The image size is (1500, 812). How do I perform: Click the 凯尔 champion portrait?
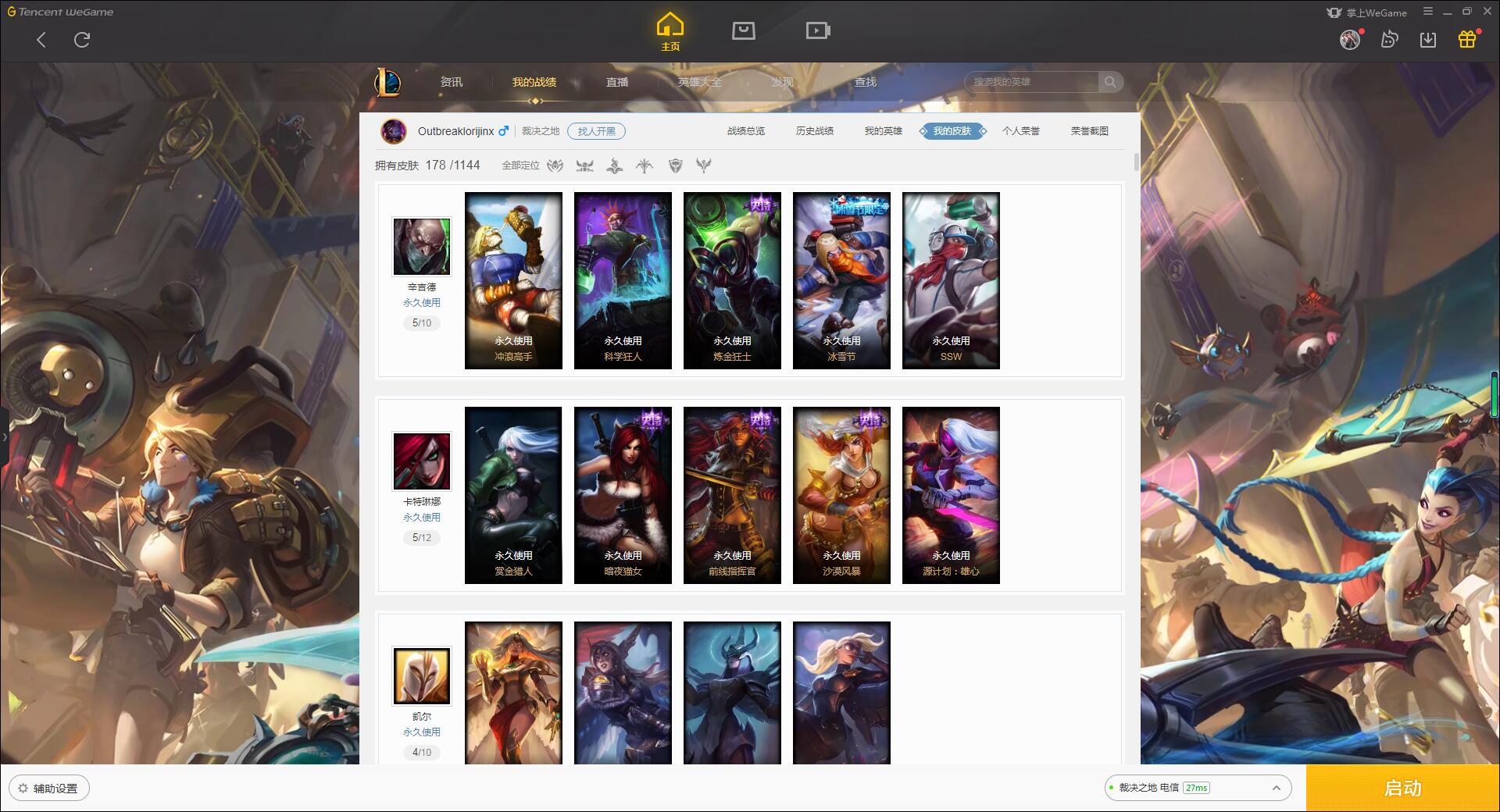tap(422, 676)
